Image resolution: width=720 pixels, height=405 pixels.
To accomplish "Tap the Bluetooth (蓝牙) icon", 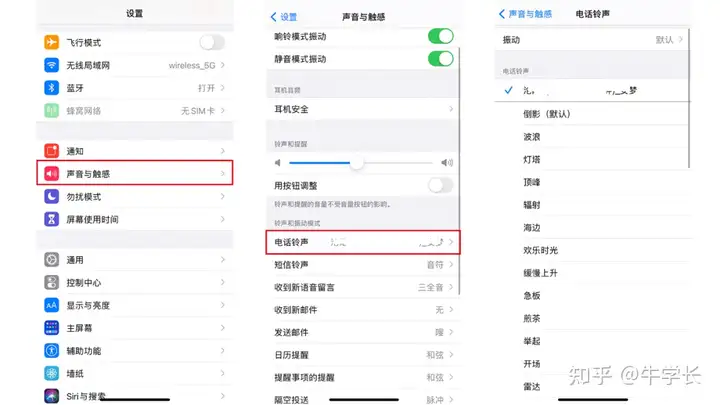I will tap(51, 88).
